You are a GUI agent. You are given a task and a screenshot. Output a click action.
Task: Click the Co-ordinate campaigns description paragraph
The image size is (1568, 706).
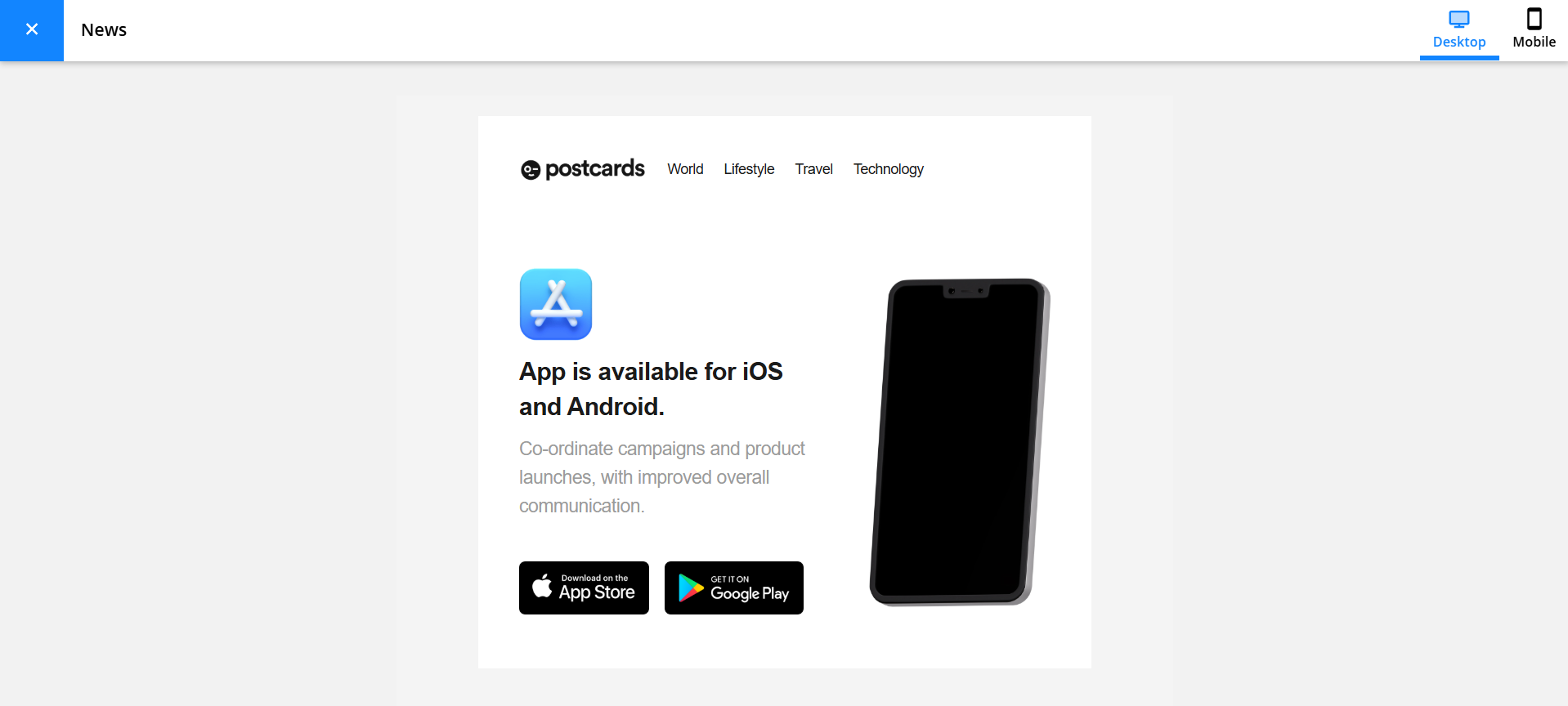pyautogui.click(x=662, y=477)
